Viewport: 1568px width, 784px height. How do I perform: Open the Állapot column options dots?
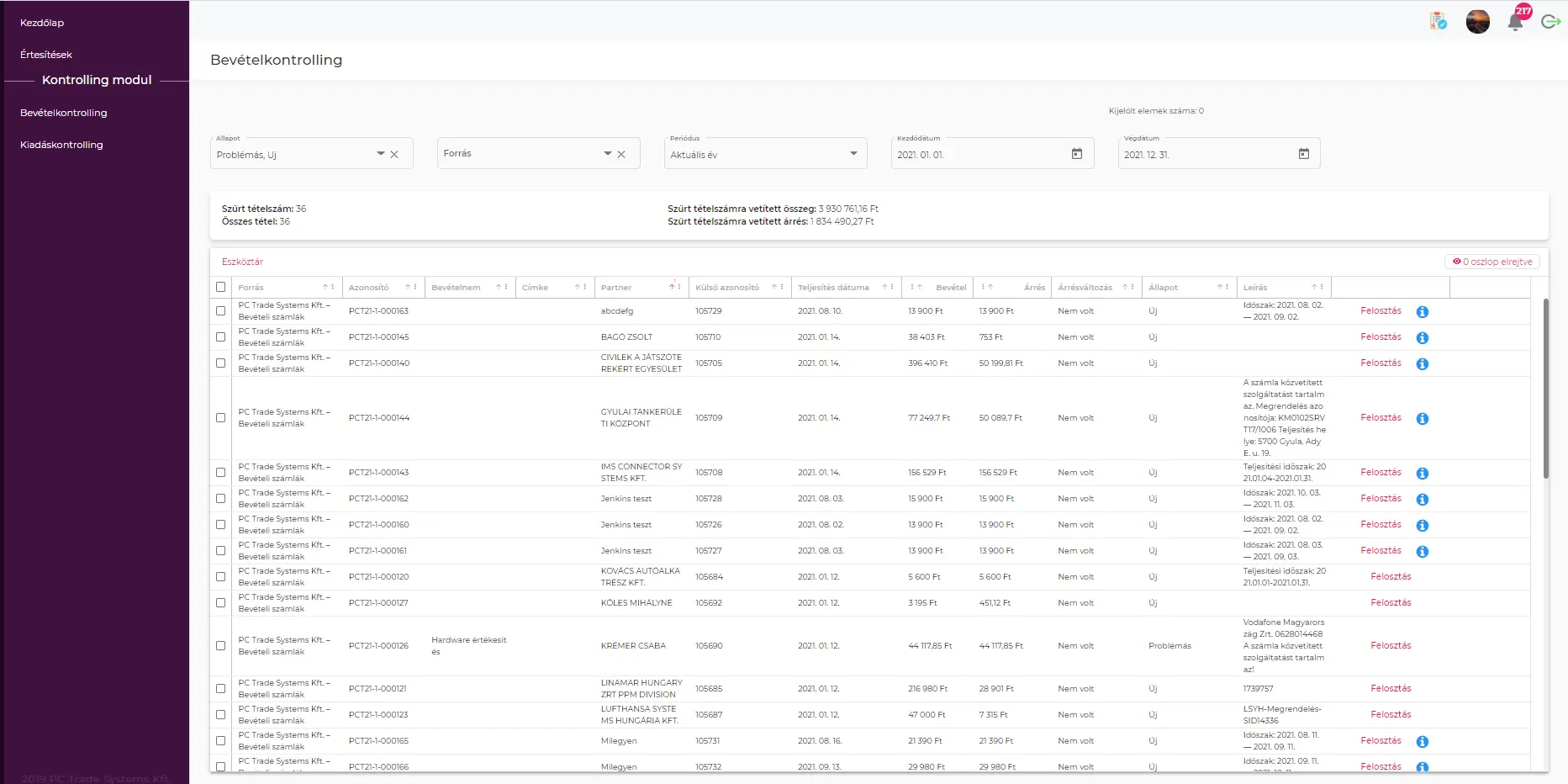tap(1227, 287)
